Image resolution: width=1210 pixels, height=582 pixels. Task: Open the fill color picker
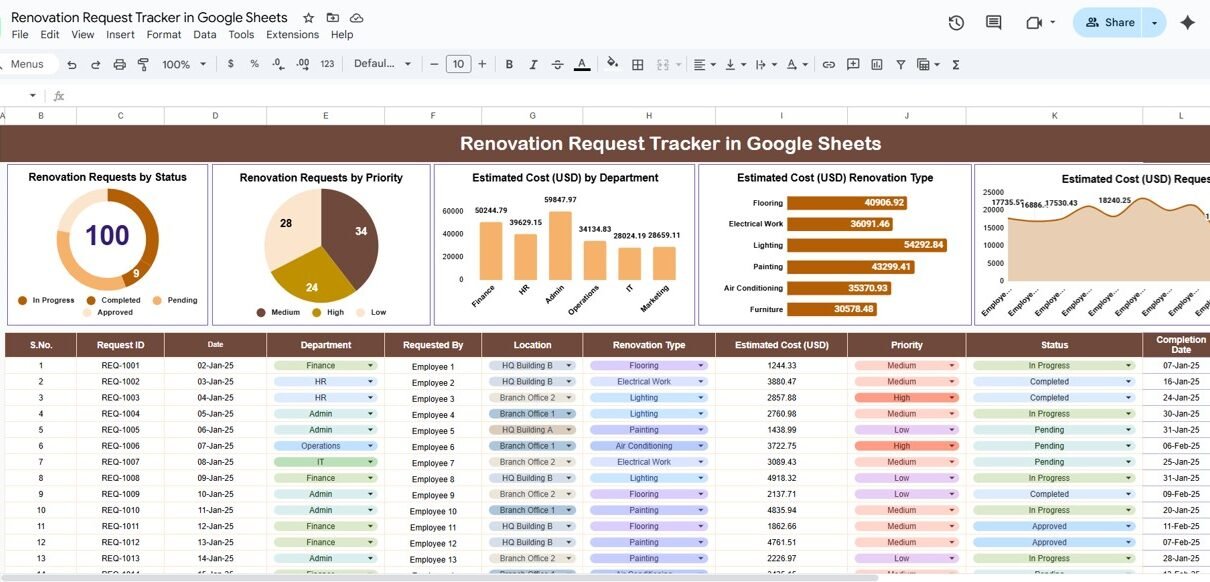pos(612,64)
